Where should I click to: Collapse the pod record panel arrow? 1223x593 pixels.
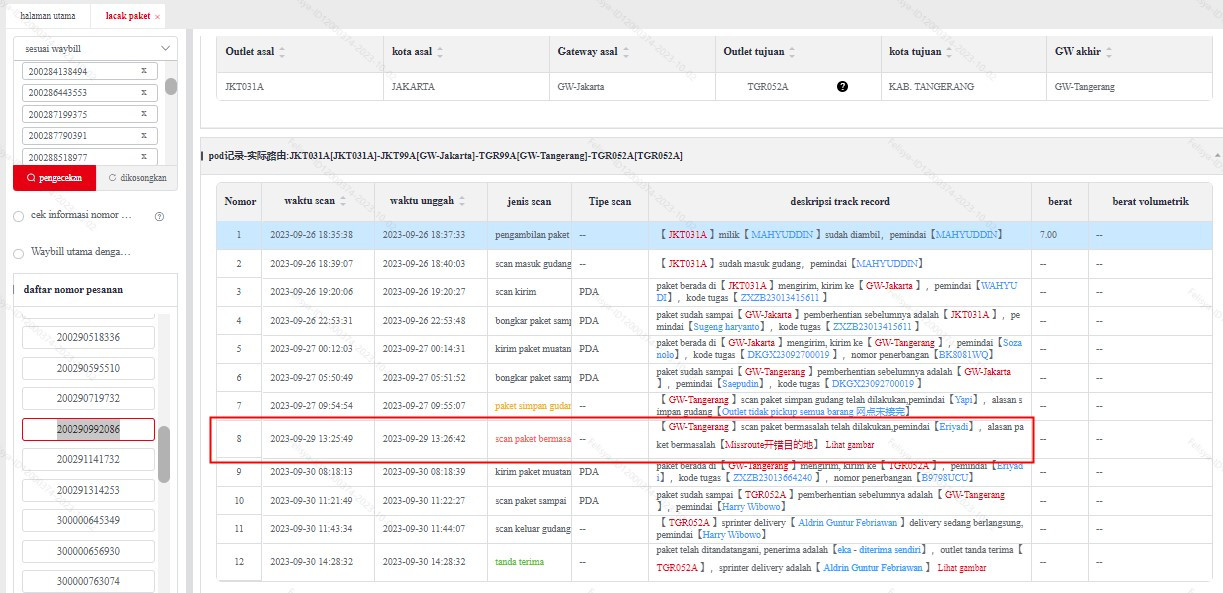coord(1217,156)
